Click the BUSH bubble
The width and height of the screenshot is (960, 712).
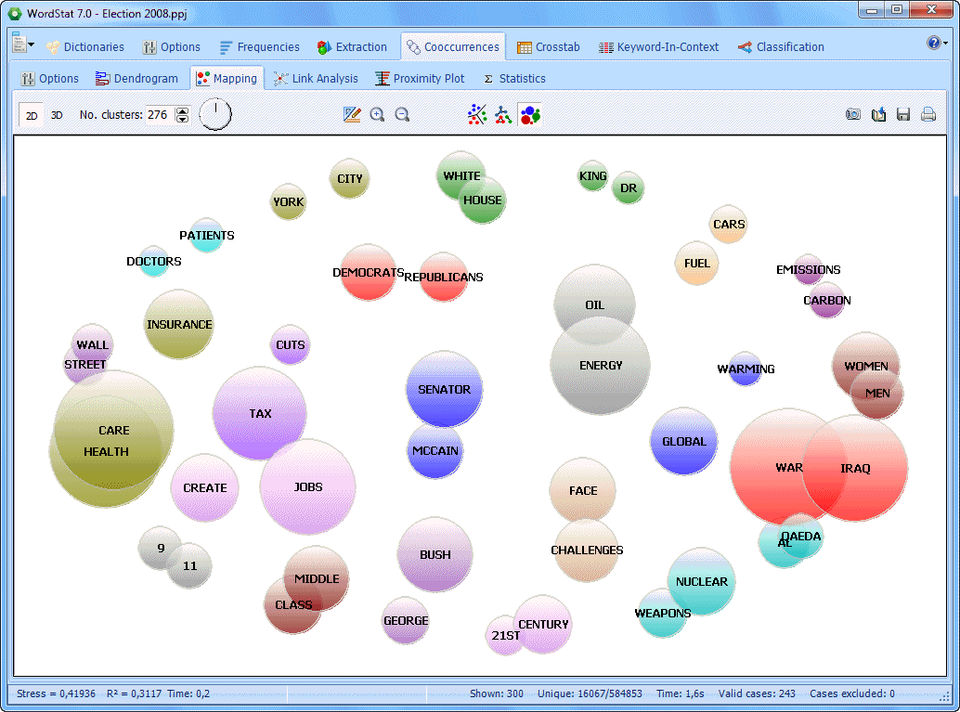(x=435, y=555)
